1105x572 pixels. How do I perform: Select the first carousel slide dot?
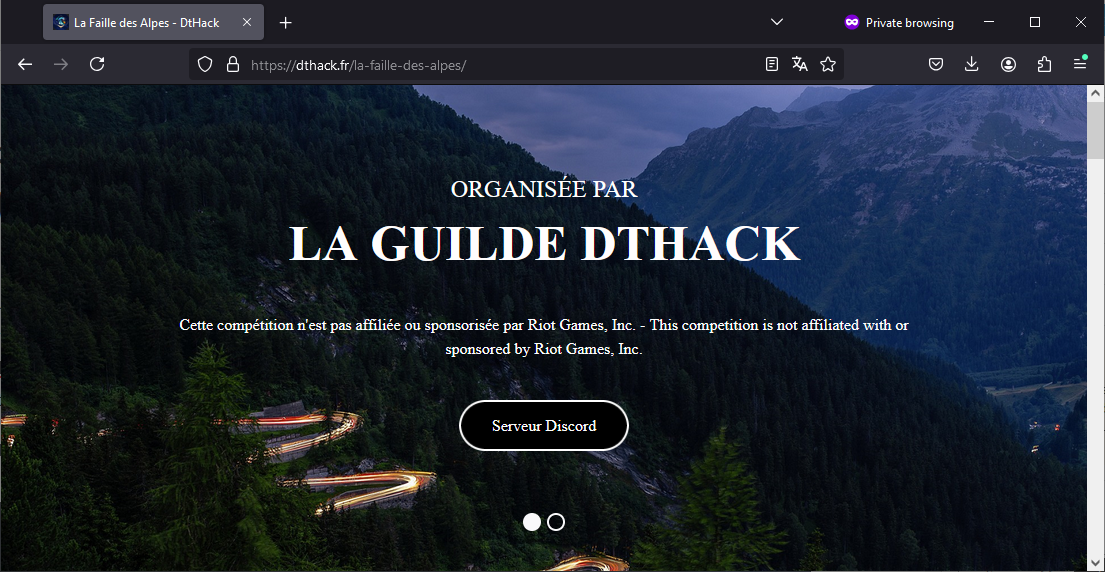pos(532,522)
